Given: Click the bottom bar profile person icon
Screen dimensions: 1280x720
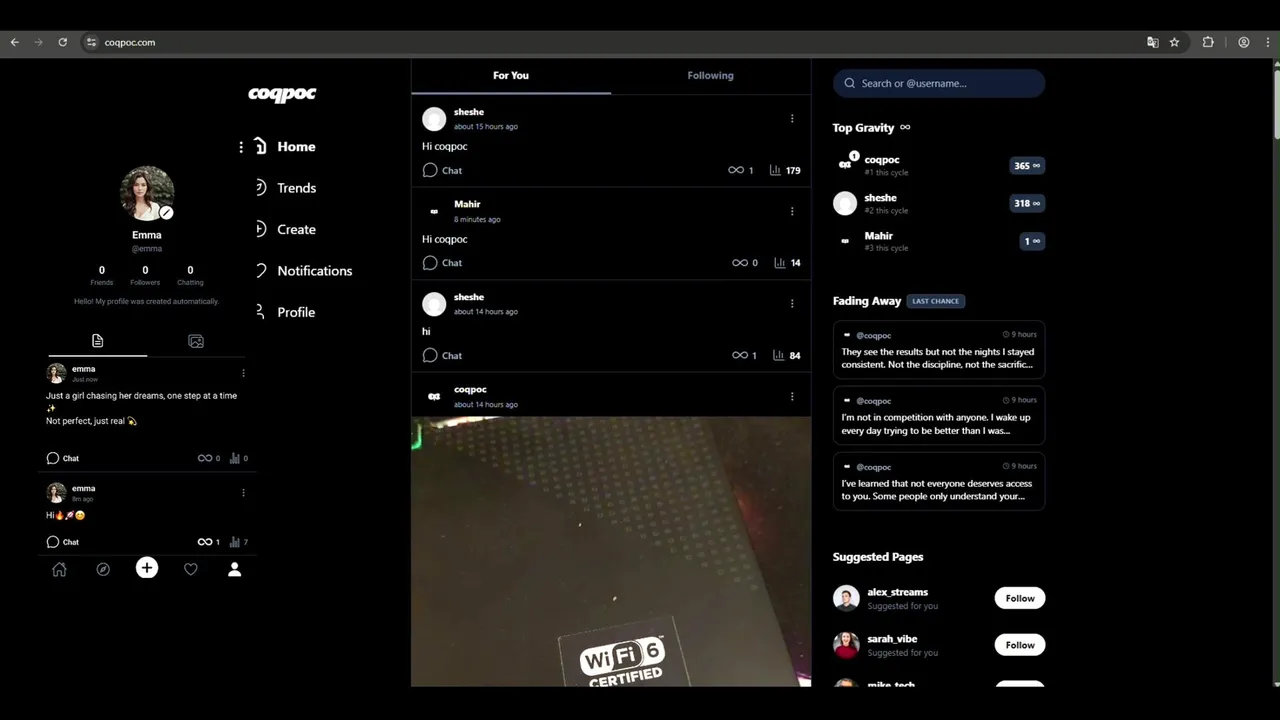Looking at the screenshot, I should (234, 569).
